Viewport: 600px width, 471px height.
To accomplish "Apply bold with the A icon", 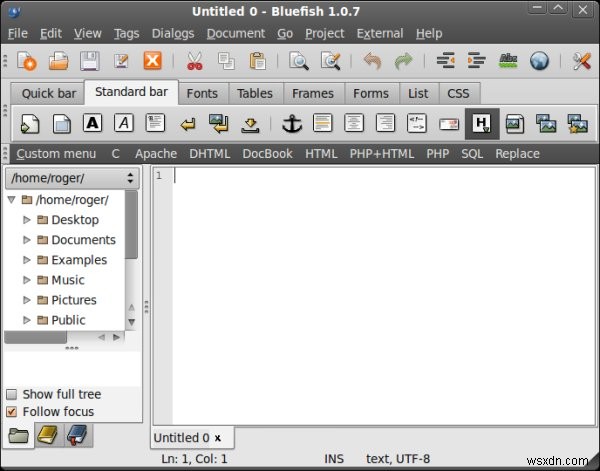I will coord(93,123).
